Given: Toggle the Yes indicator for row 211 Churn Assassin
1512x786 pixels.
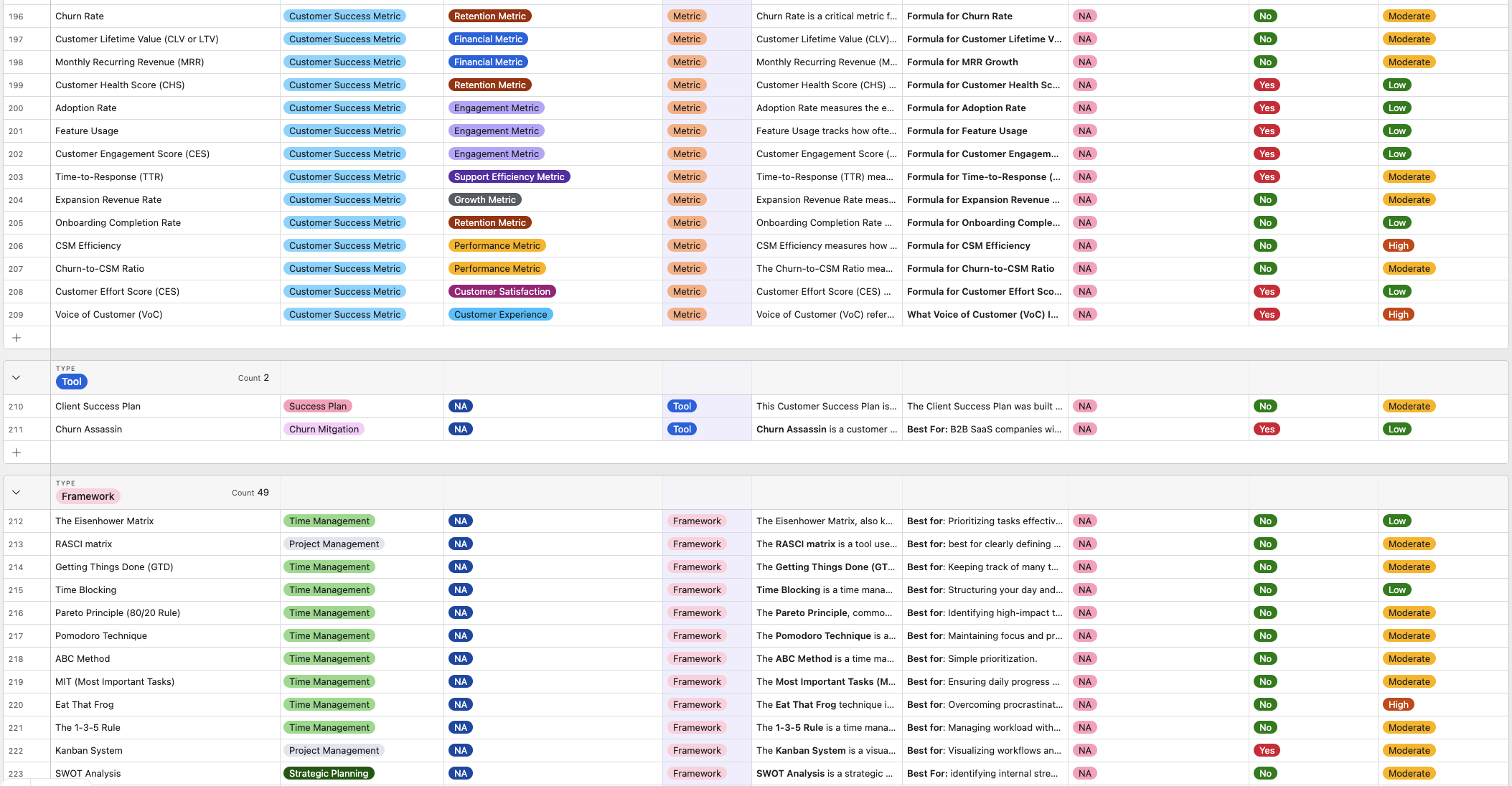Looking at the screenshot, I should coord(1264,429).
